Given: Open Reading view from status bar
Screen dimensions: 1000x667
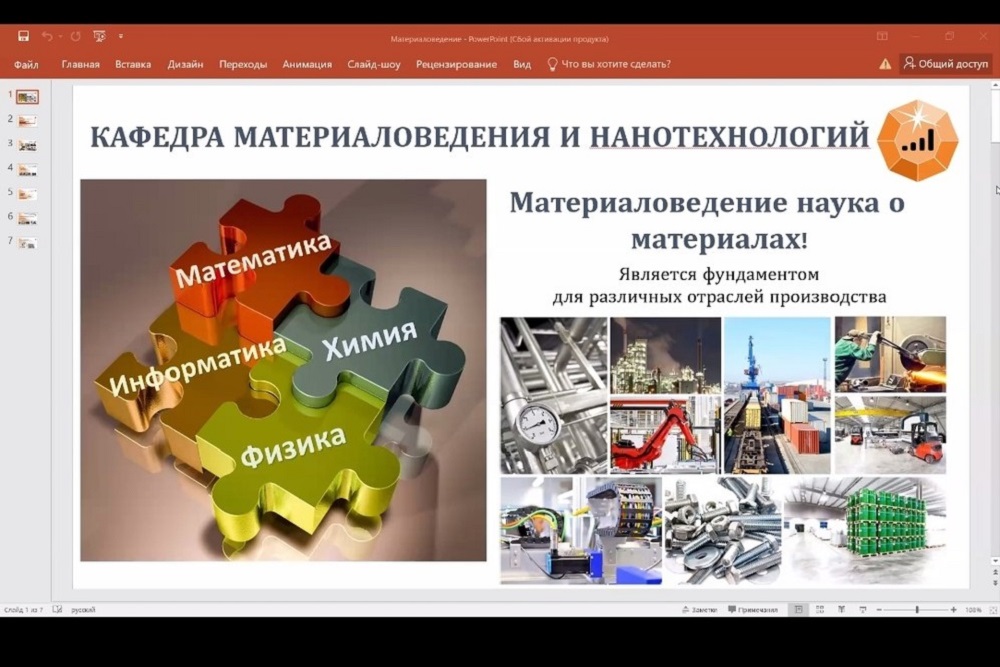Looking at the screenshot, I should tap(841, 609).
